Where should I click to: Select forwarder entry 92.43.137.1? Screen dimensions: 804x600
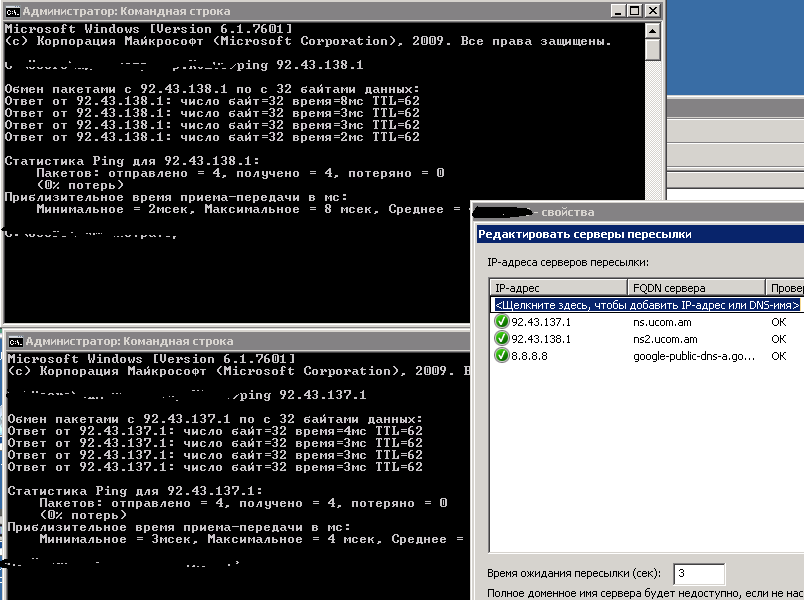click(541, 322)
